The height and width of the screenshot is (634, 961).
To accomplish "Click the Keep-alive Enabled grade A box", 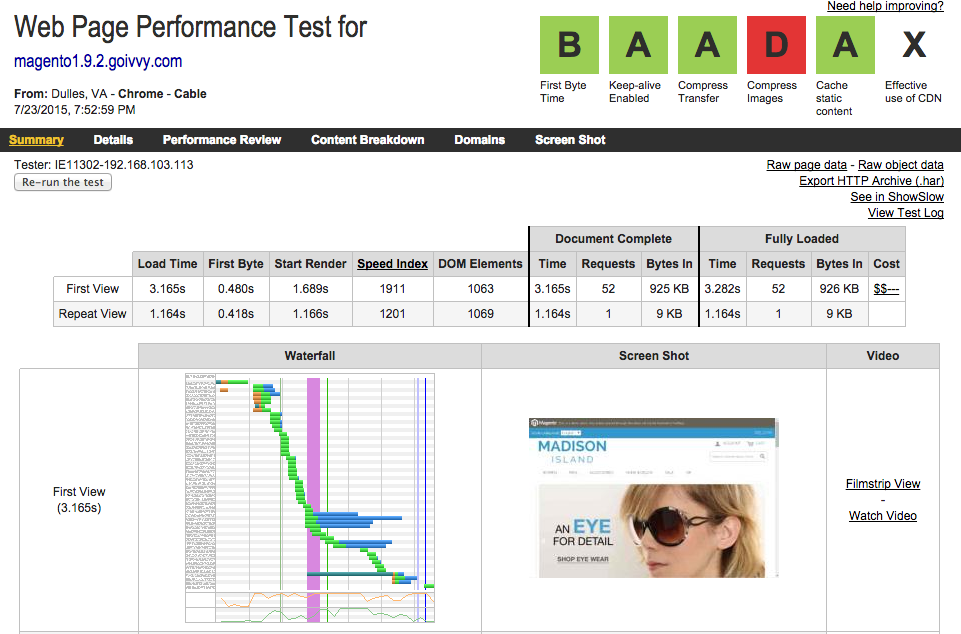I will click(638, 45).
